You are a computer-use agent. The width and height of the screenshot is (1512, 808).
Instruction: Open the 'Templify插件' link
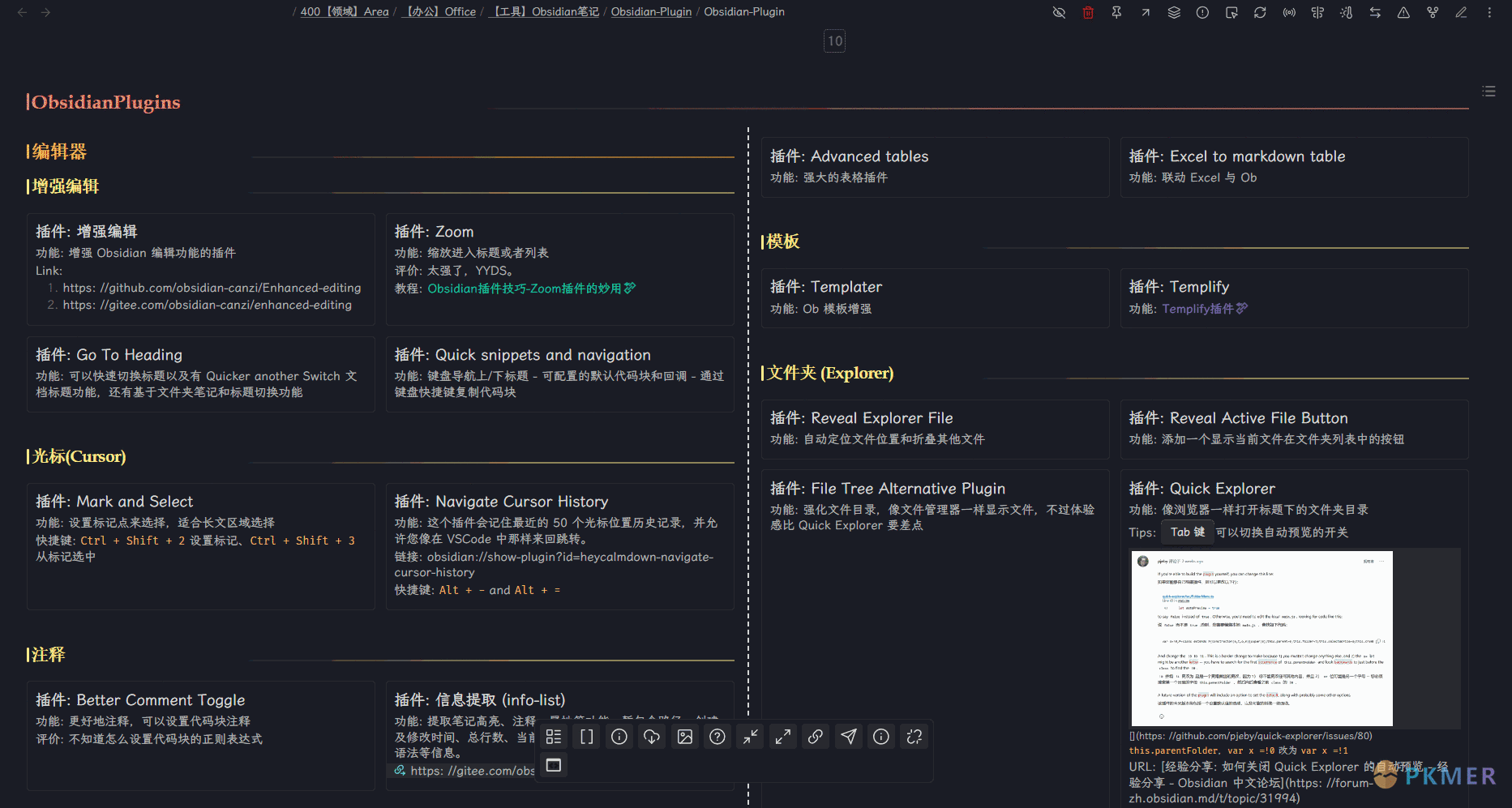pos(1204,309)
